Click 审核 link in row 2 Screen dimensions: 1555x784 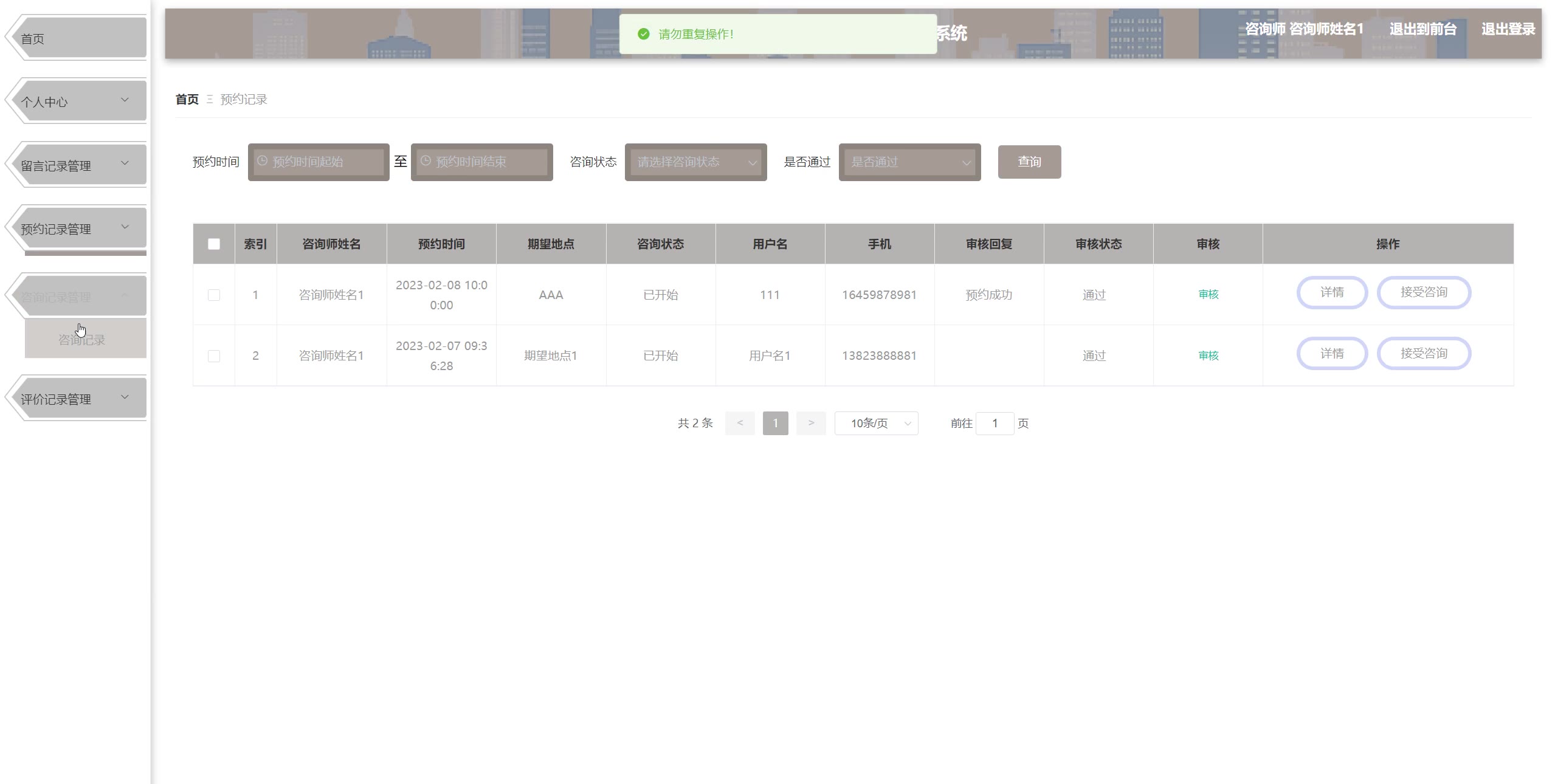pyautogui.click(x=1208, y=356)
